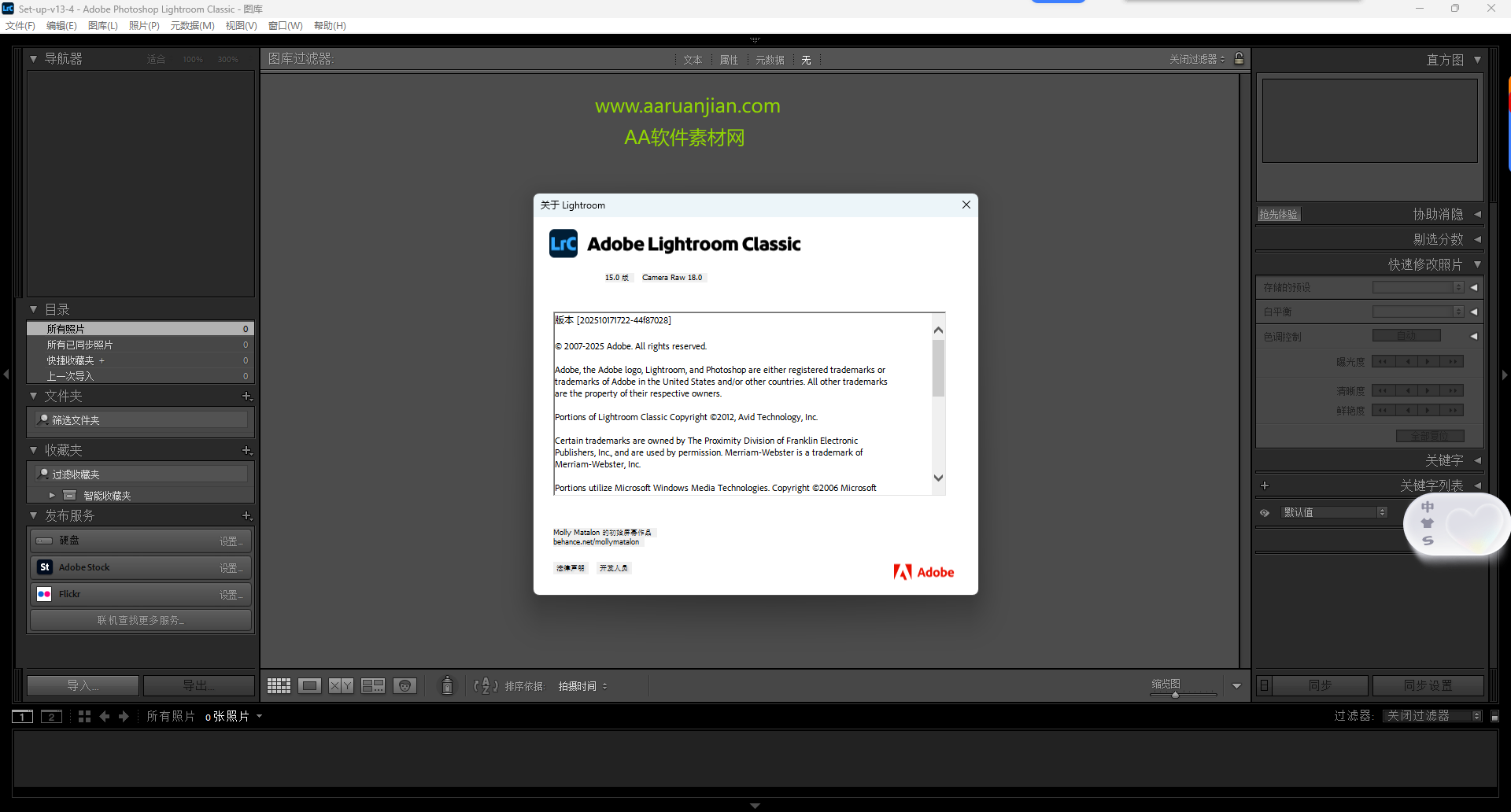The height and width of the screenshot is (812, 1511).
Task: Switch to Grid view in the toolbar
Action: click(278, 685)
